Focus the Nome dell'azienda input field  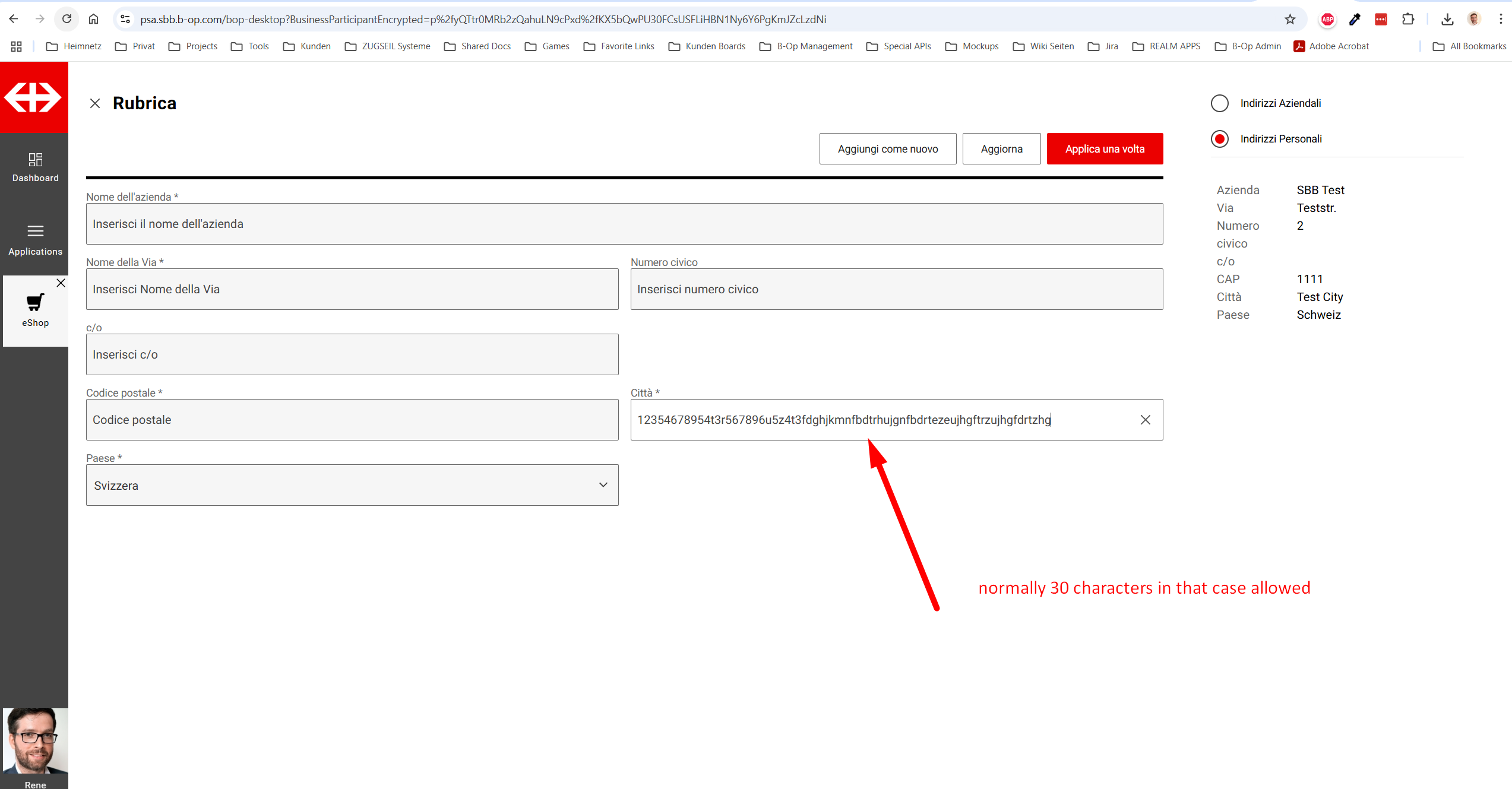624,224
